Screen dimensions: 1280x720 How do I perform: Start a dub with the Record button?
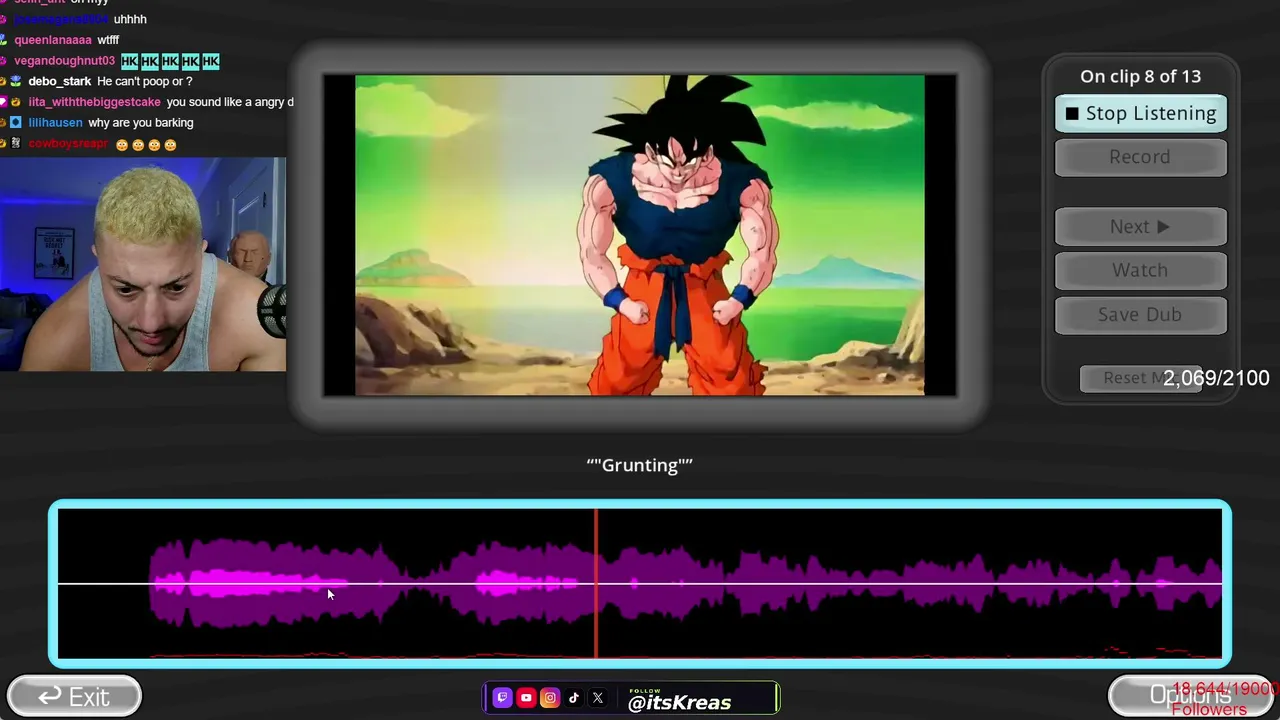click(x=1141, y=157)
